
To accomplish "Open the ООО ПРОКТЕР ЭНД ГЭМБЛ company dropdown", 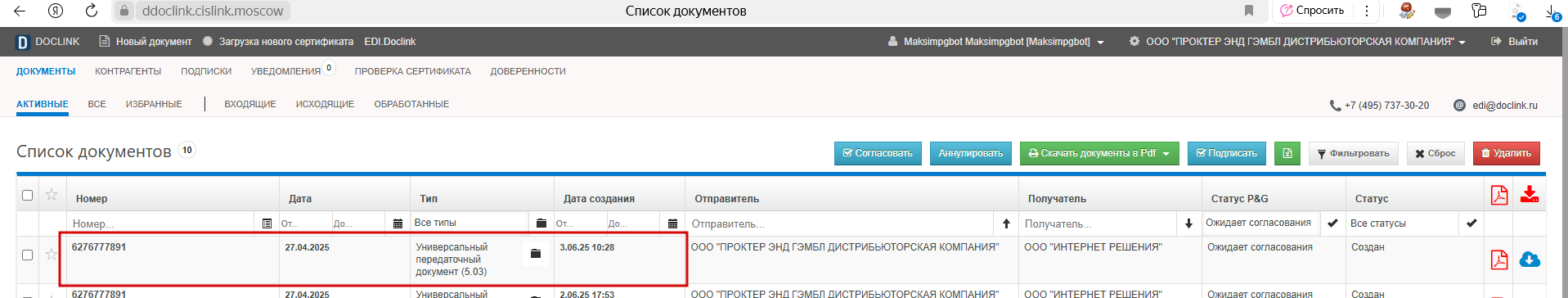I will tap(1297, 42).
